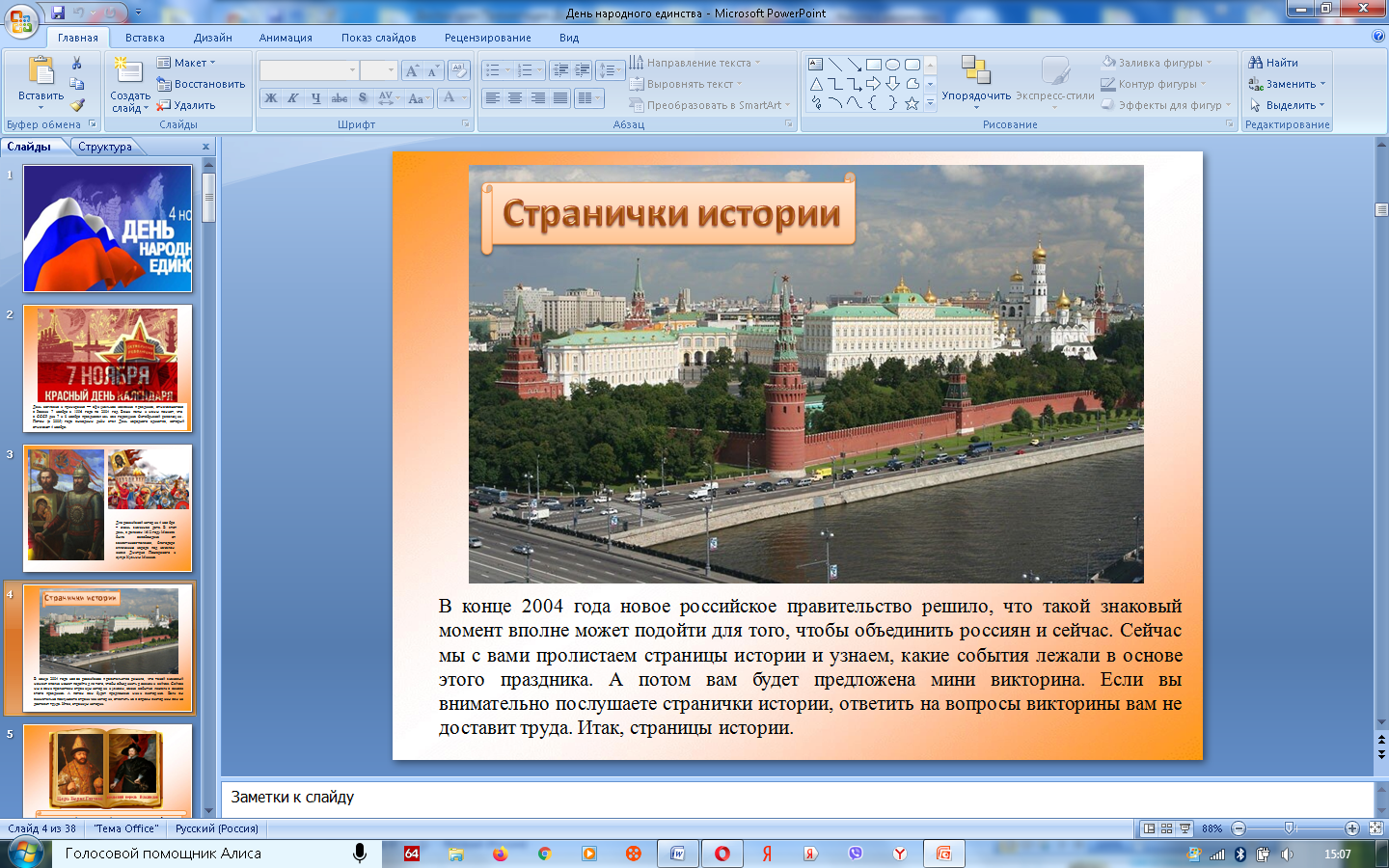Viewport: 1389px width, 868px height.
Task: Click the Restore (Восстановить) slide button
Action: pyautogui.click(x=201, y=84)
